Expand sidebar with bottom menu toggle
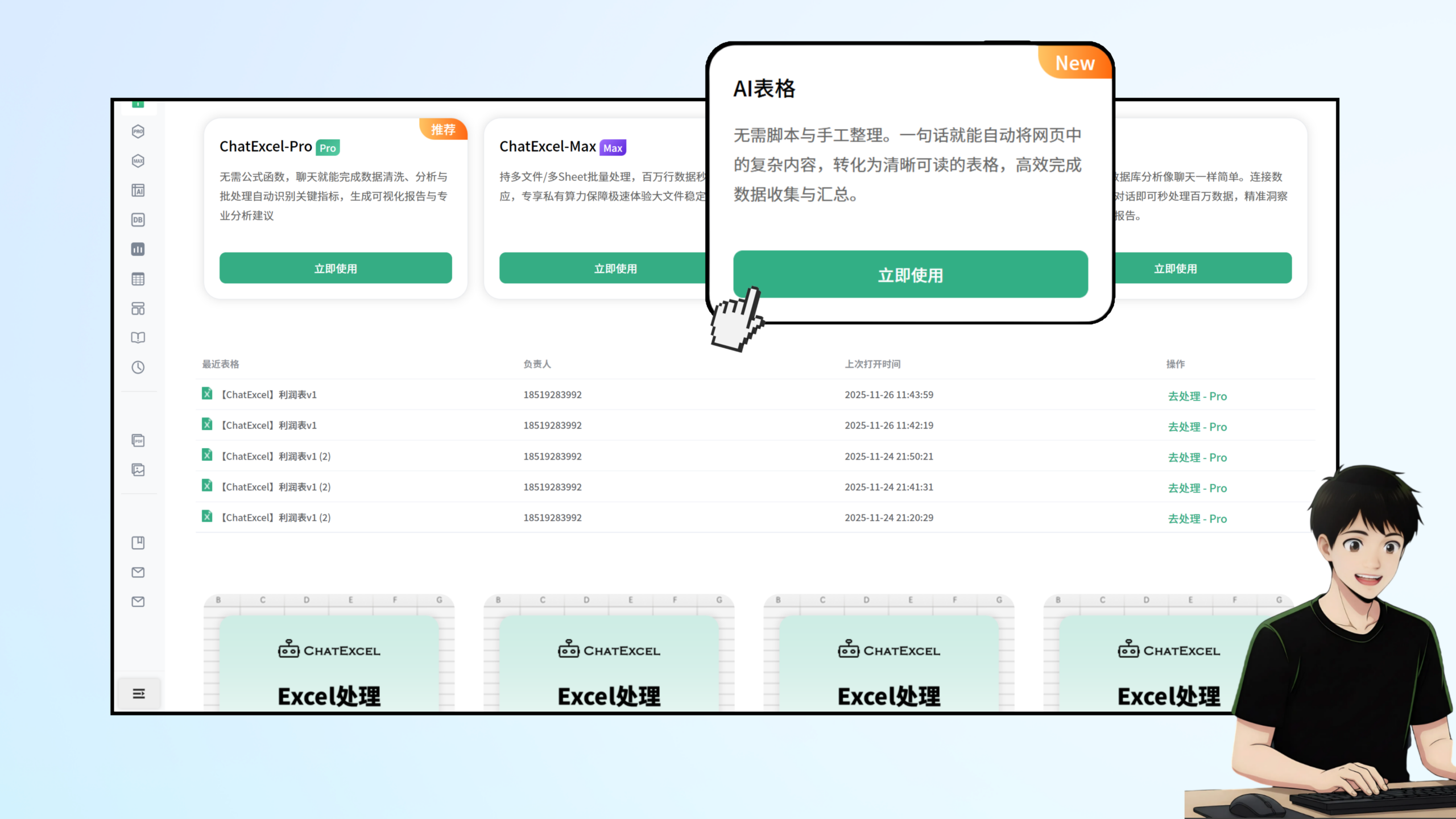The height and width of the screenshot is (819, 1456). pyautogui.click(x=139, y=694)
